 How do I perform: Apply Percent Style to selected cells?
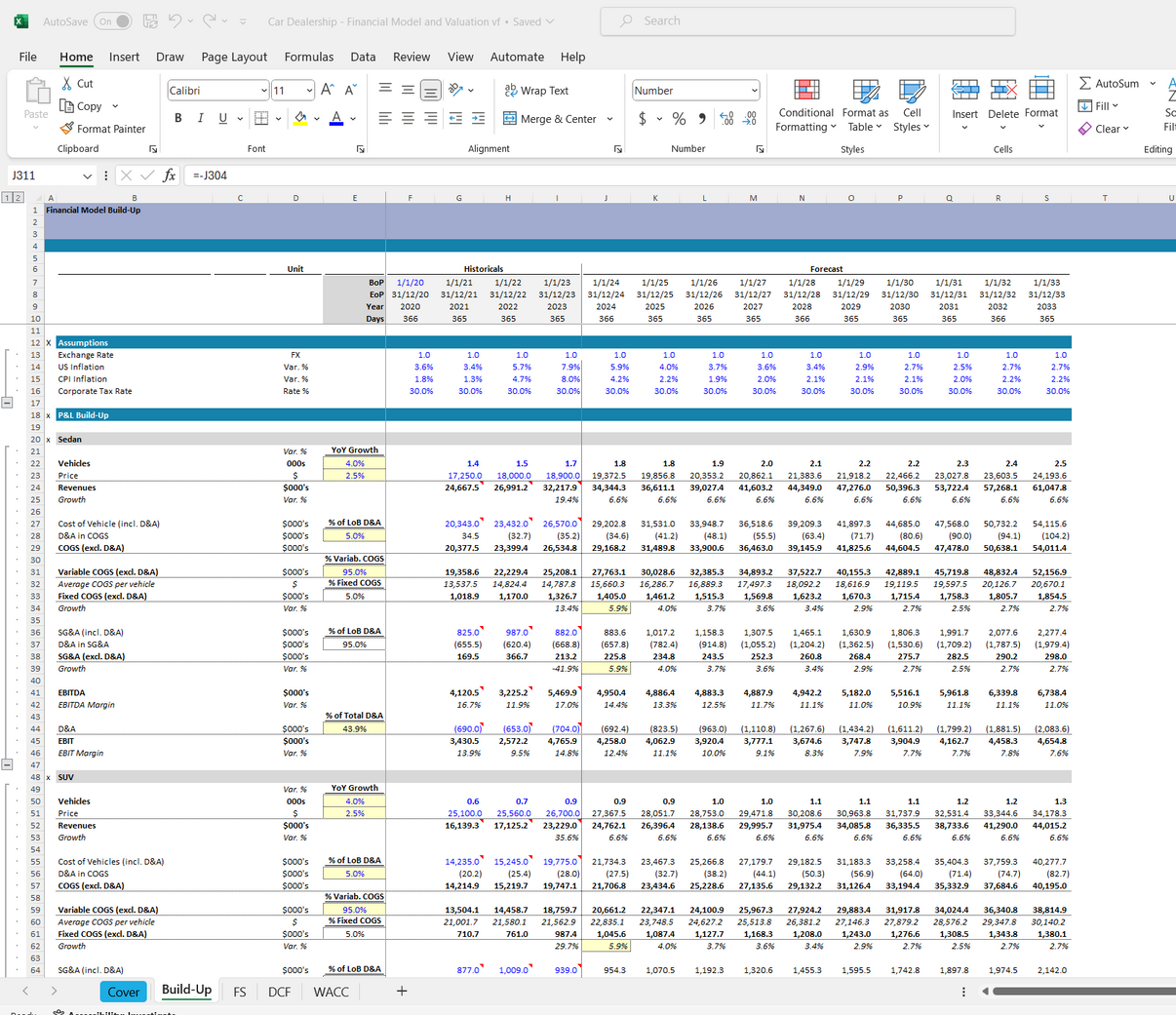pos(677,119)
